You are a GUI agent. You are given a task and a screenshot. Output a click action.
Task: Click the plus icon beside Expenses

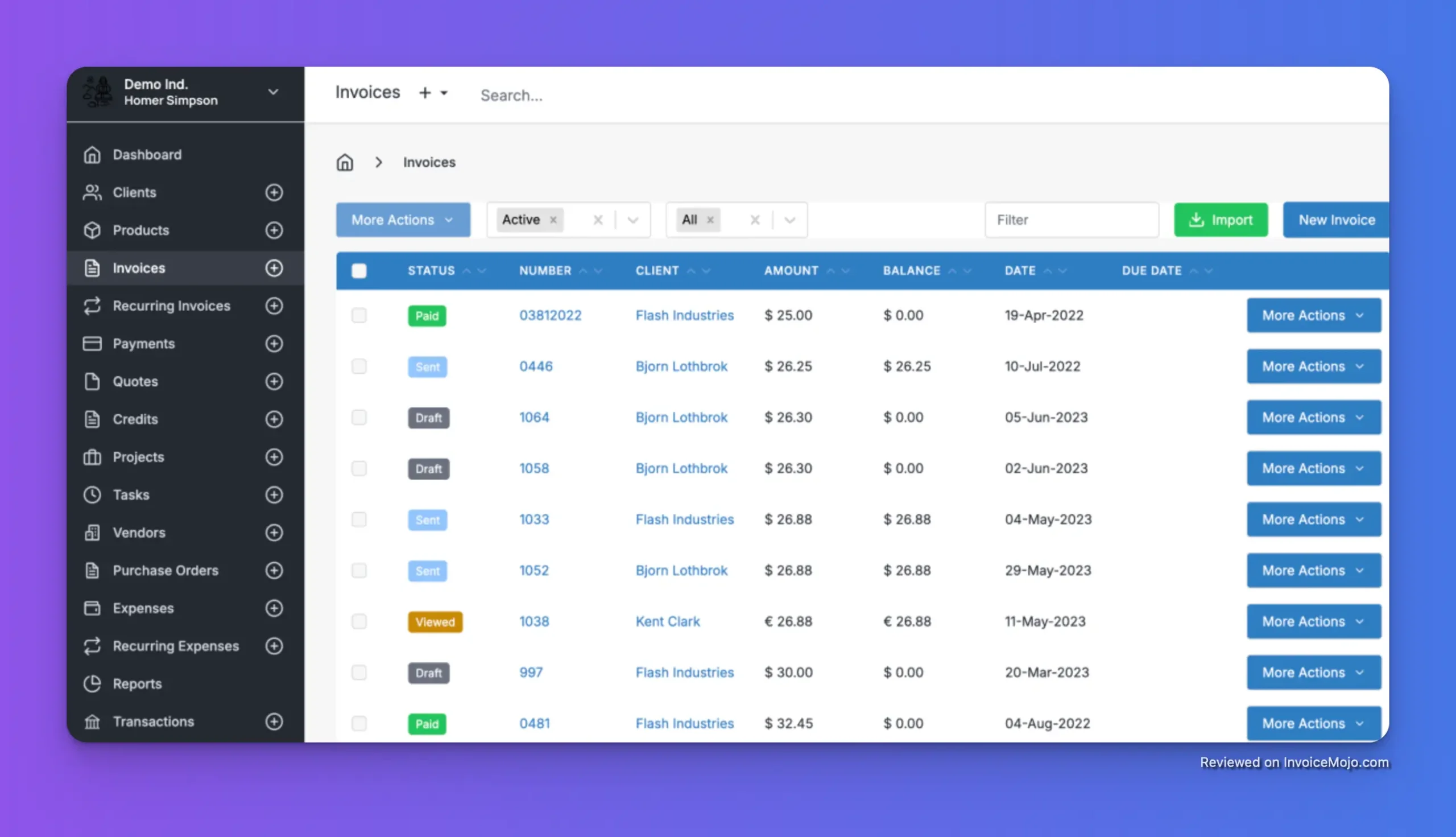(x=274, y=608)
